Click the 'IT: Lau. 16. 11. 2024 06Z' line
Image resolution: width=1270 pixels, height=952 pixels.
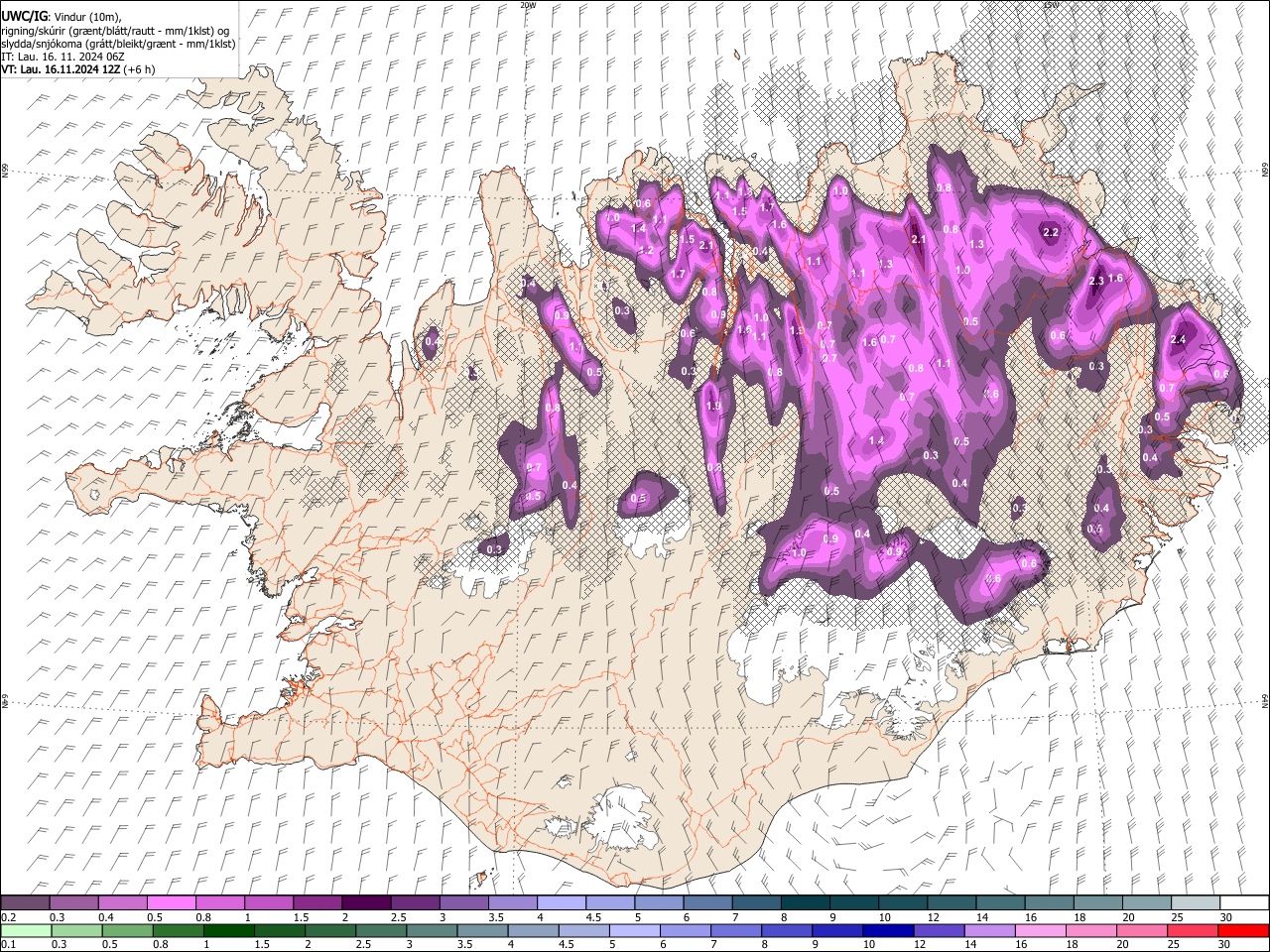coord(63,57)
